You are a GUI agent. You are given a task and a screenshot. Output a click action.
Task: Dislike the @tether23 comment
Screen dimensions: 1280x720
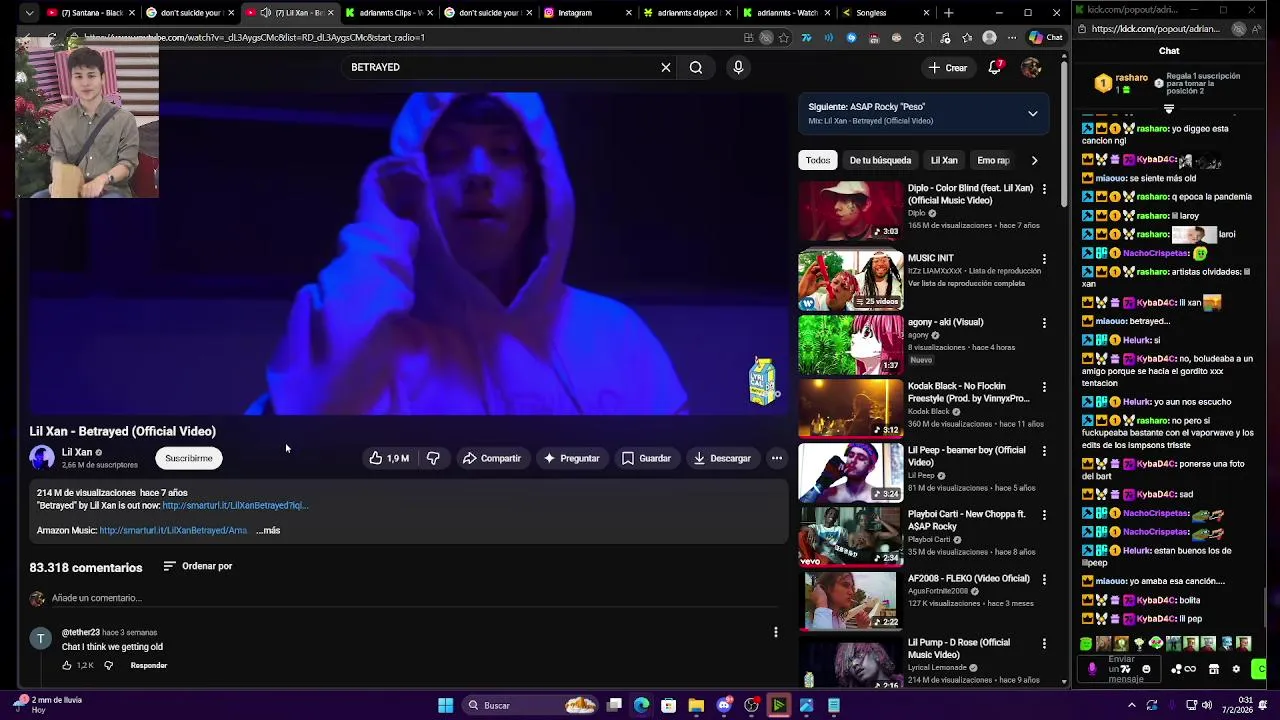pyautogui.click(x=109, y=665)
